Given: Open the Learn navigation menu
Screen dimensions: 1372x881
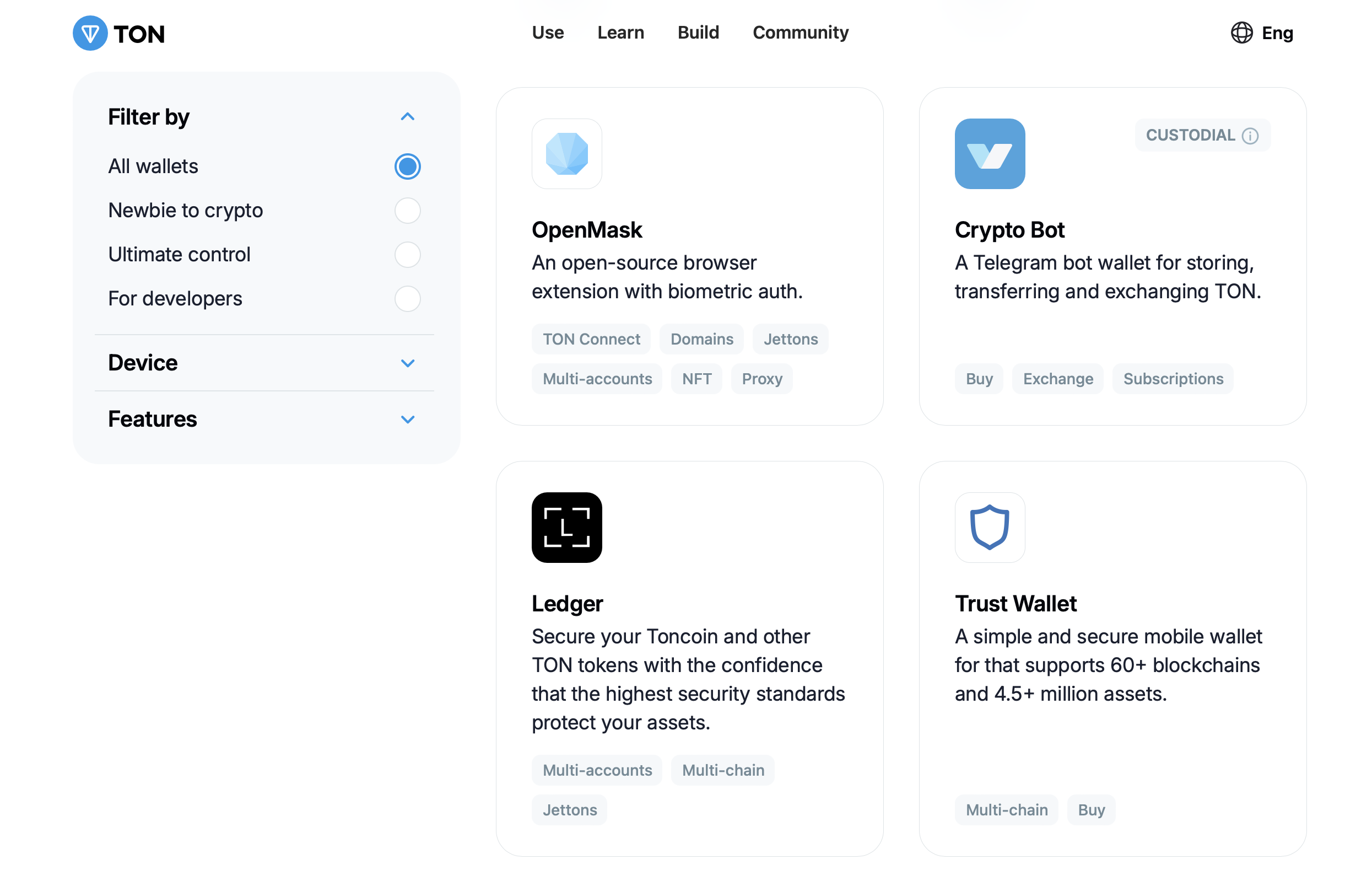Looking at the screenshot, I should click(620, 33).
